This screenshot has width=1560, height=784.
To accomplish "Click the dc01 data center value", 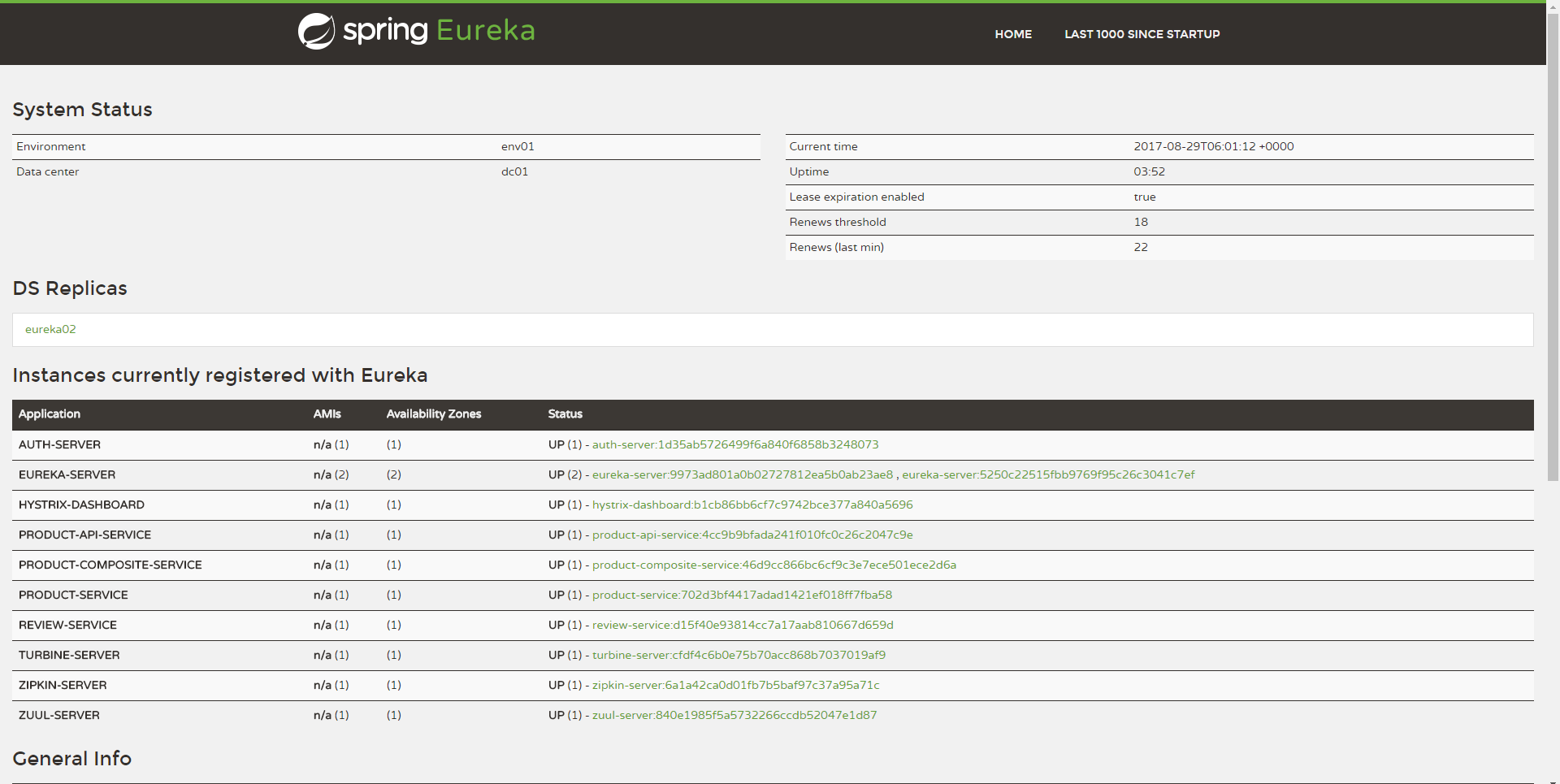I will coord(515,171).
